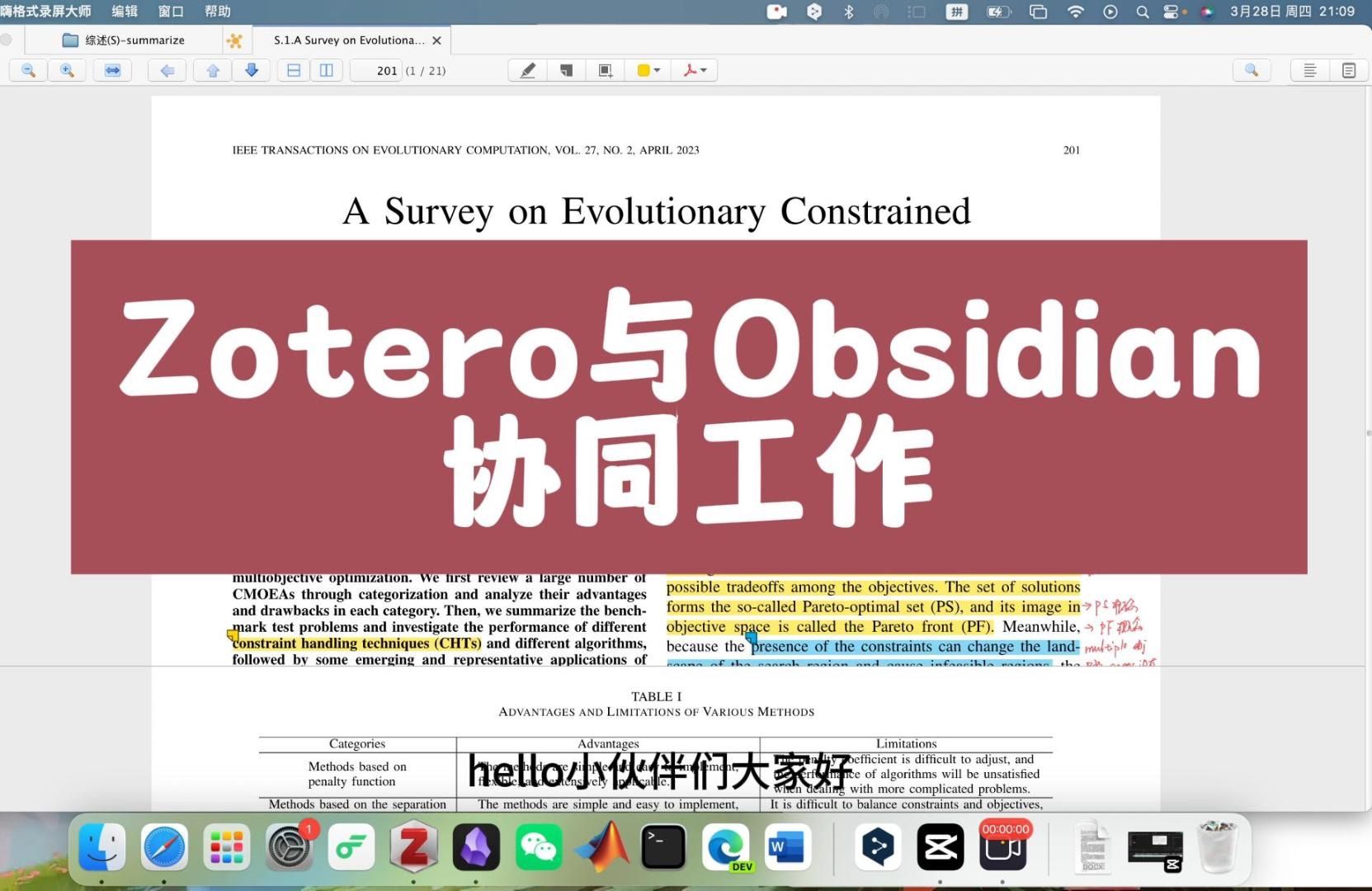The image size is (1372, 891).
Task: Split the reader view vertically
Action: click(x=327, y=70)
